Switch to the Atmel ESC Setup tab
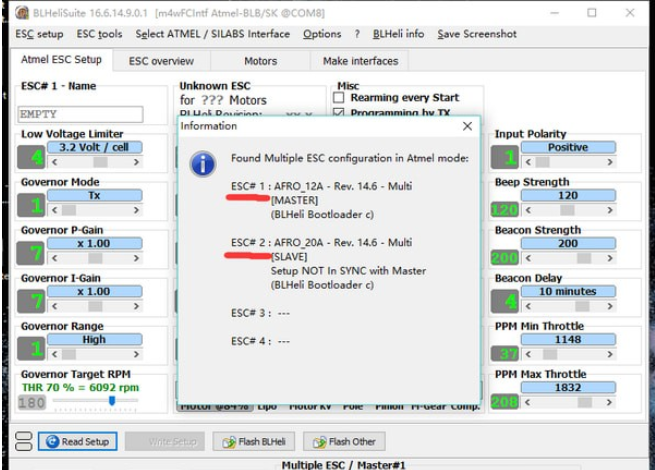 tap(61, 60)
